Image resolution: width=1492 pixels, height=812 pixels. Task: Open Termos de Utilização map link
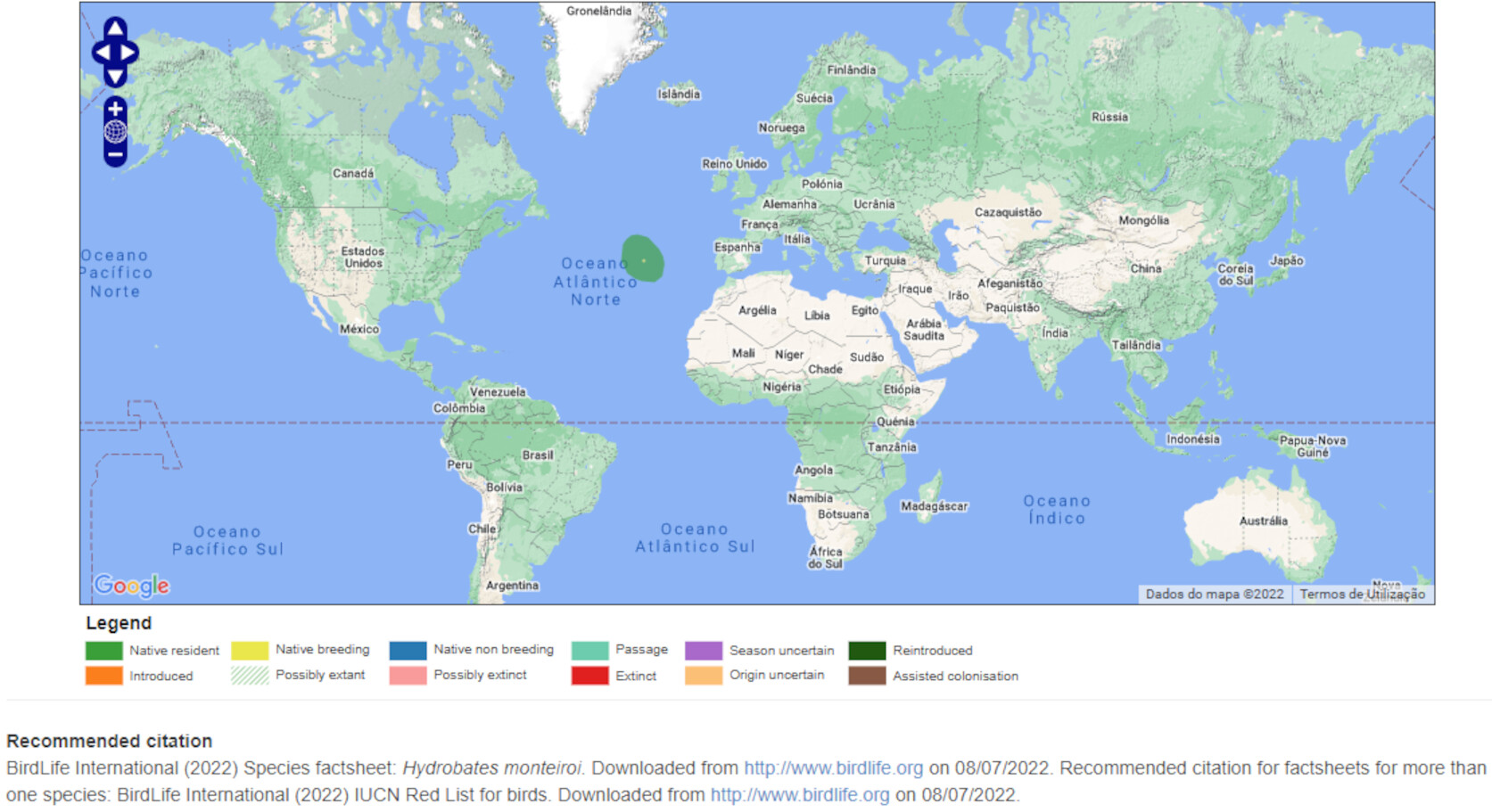coord(1362,595)
